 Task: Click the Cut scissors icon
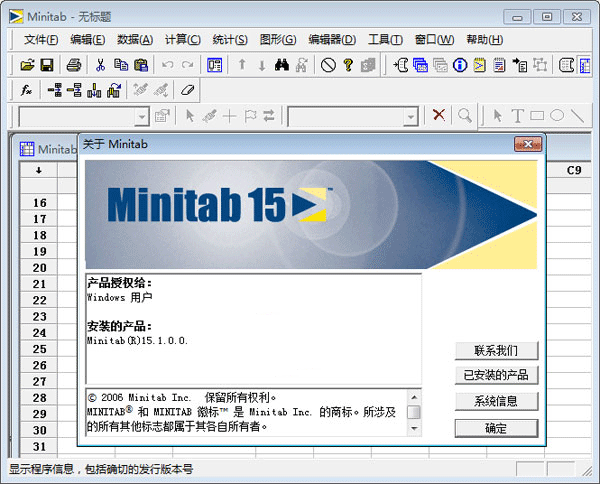(100, 65)
